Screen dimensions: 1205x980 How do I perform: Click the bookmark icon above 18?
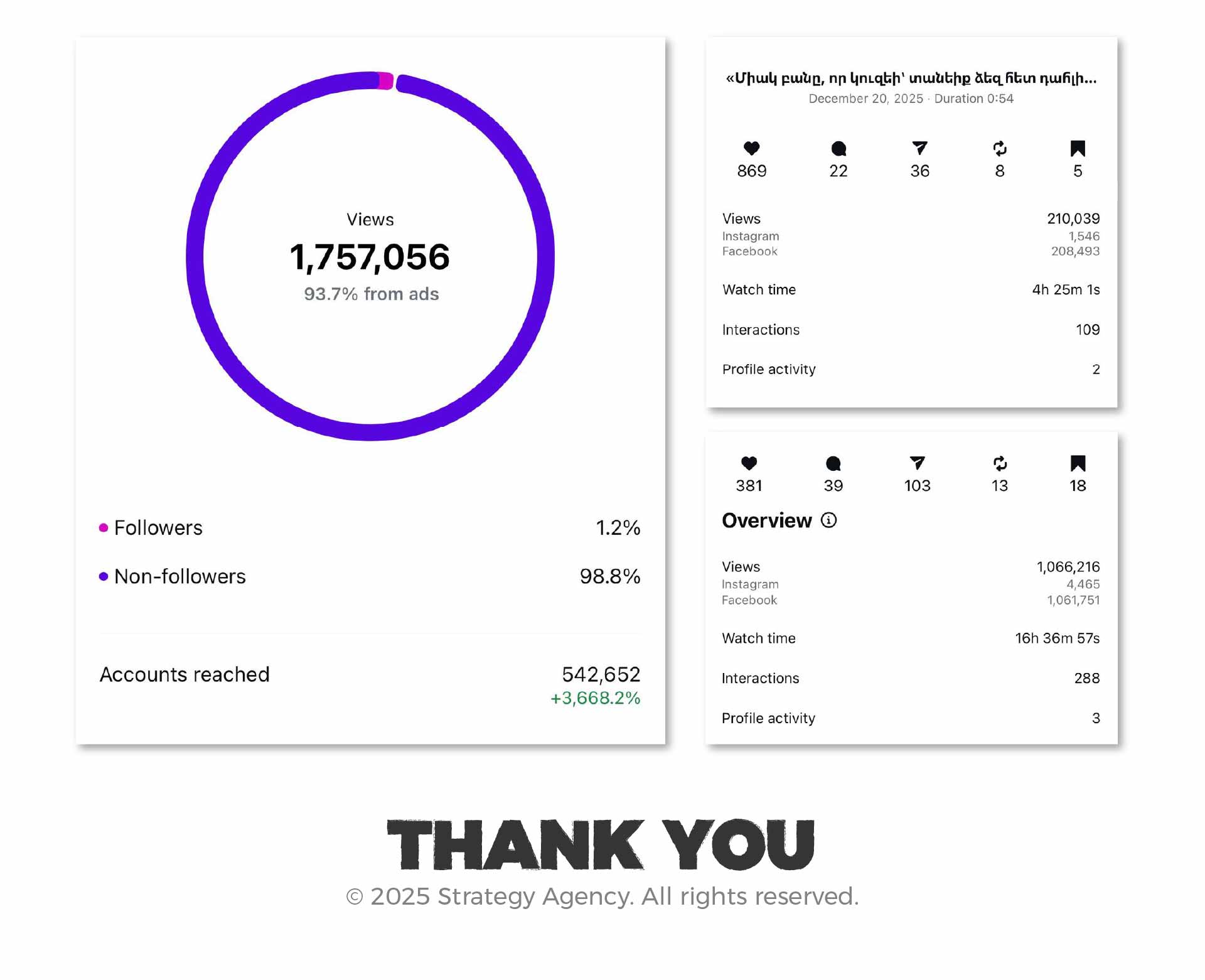tap(1078, 464)
